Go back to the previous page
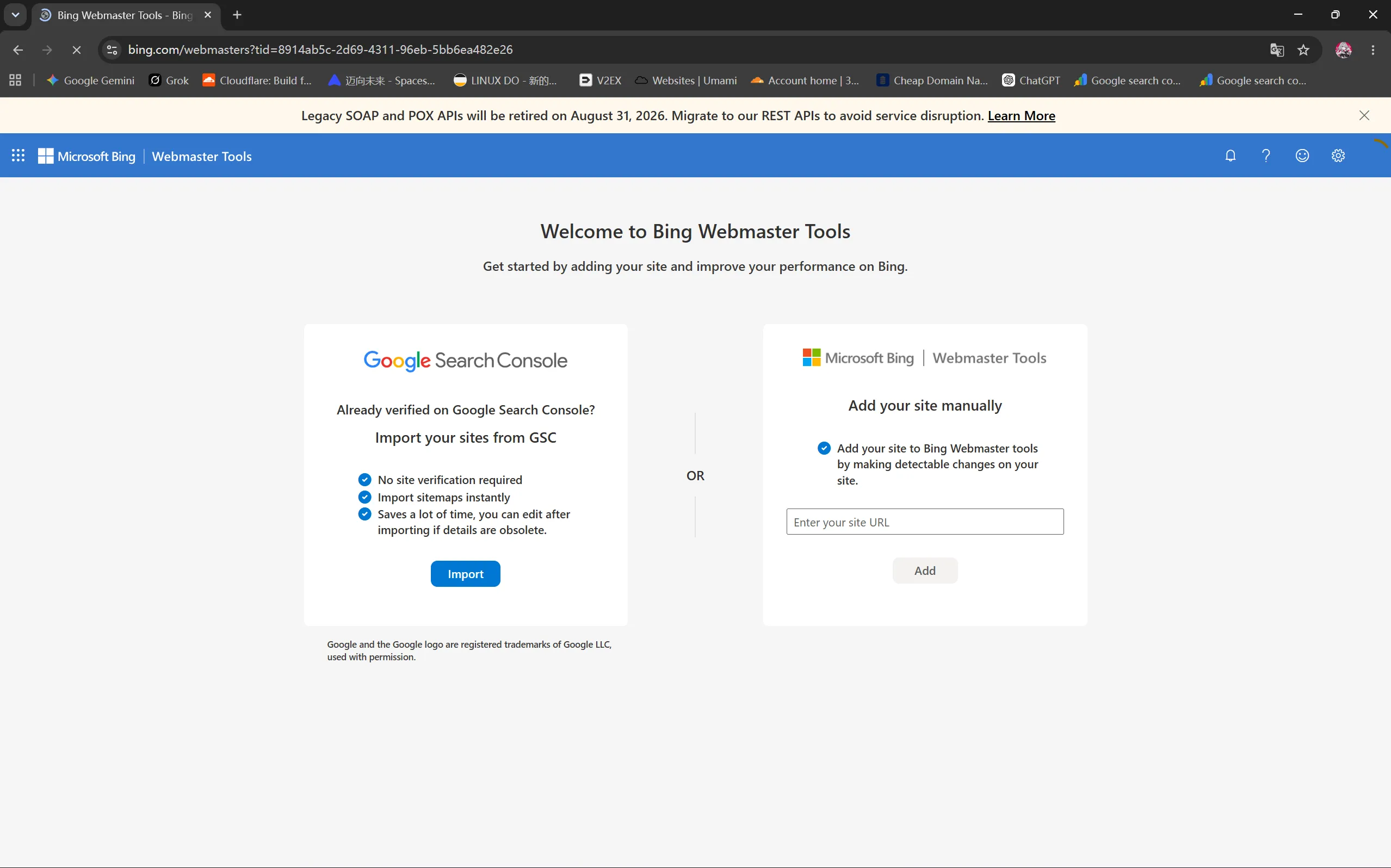This screenshot has height=868, width=1391. pos(18,50)
